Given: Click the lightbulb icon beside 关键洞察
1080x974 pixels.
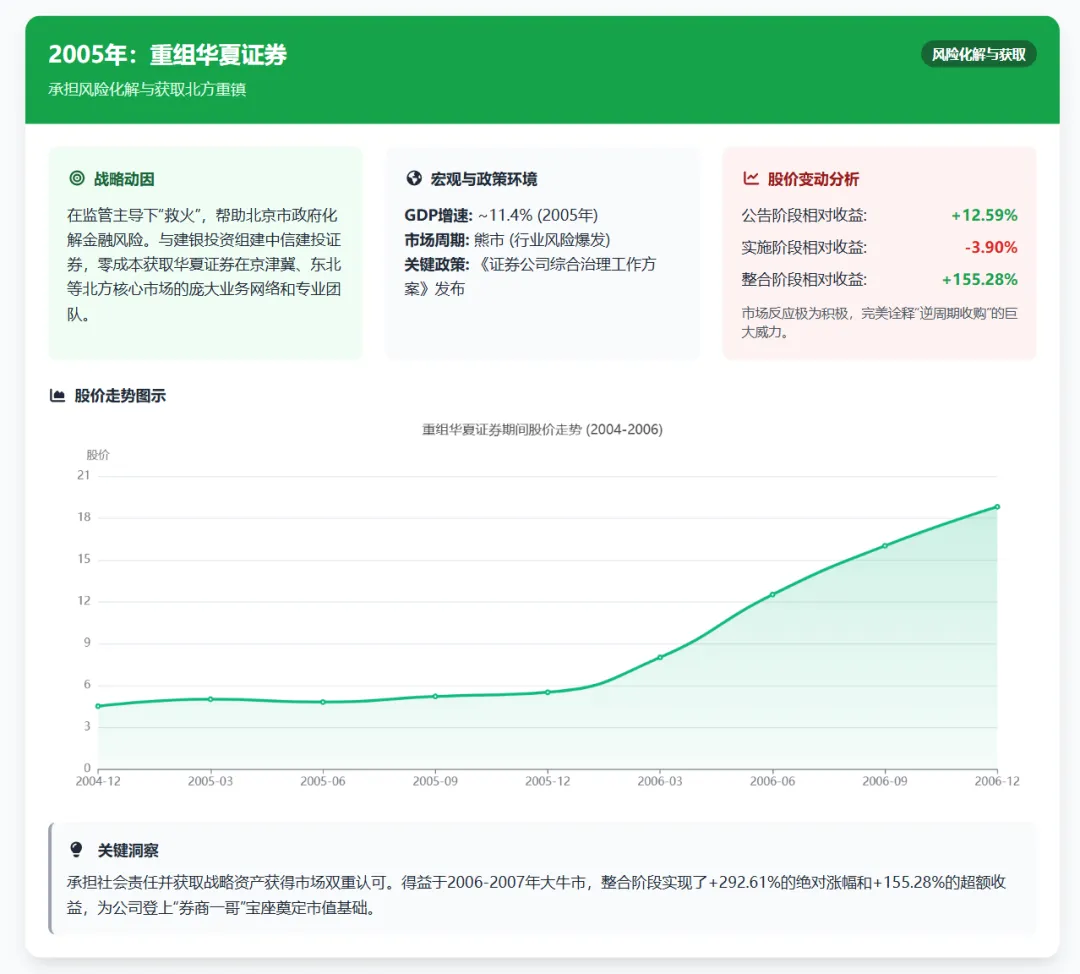Looking at the screenshot, I should click(76, 849).
